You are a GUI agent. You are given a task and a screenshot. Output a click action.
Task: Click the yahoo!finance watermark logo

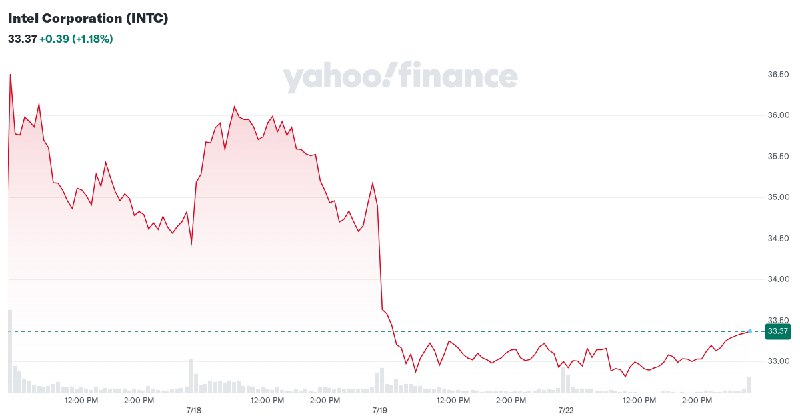click(400, 78)
